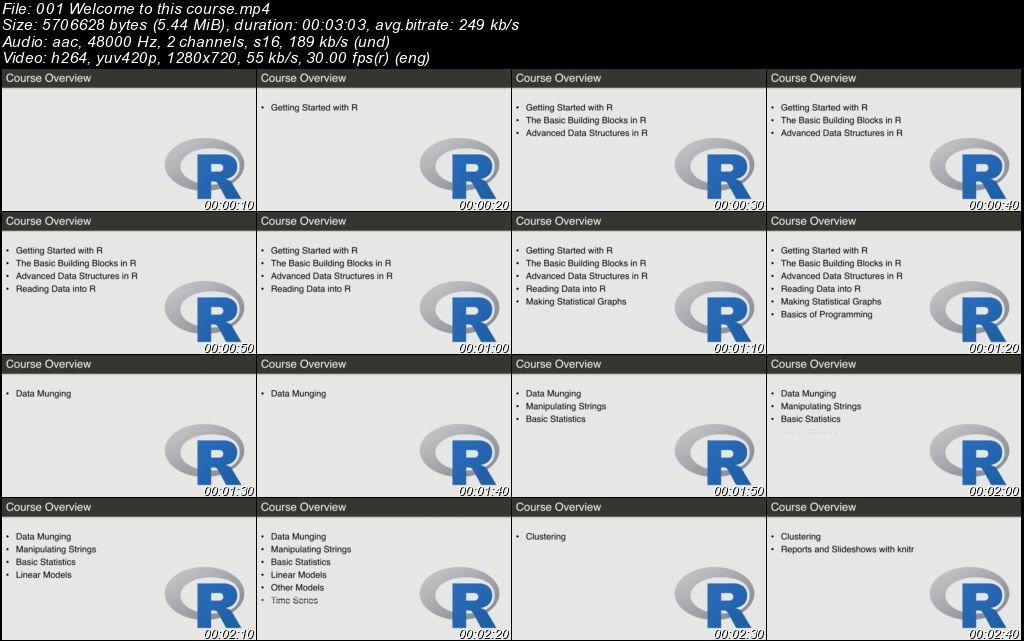Select the video frame timestamped 00:00:40
Screen dimensions: 1024x641
coord(893,140)
